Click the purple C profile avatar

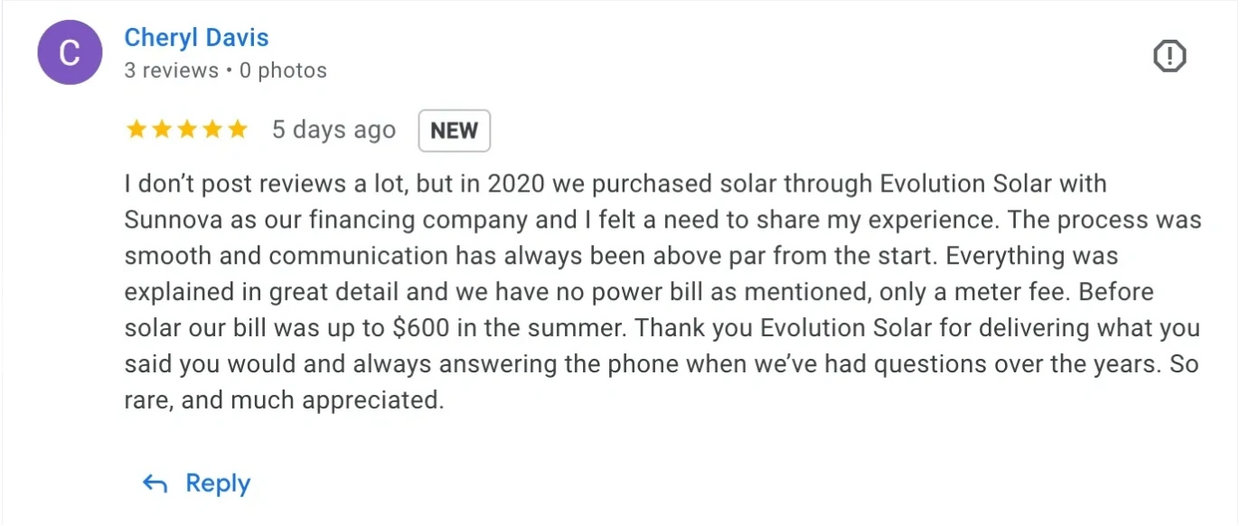69,53
